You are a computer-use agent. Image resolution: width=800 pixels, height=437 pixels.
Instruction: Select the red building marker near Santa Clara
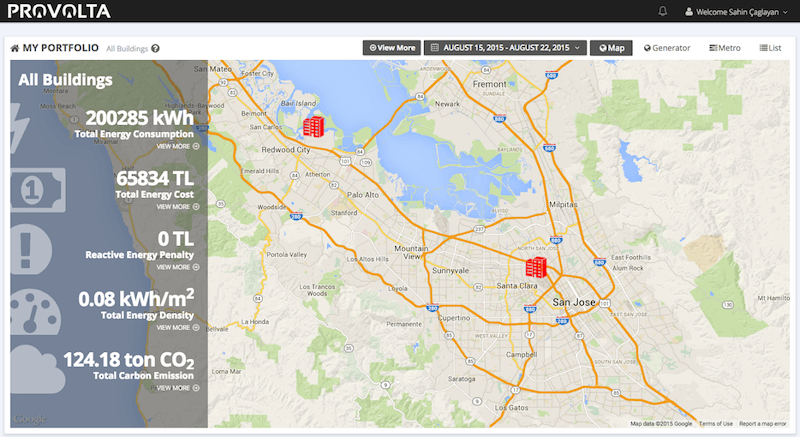[x=537, y=267]
